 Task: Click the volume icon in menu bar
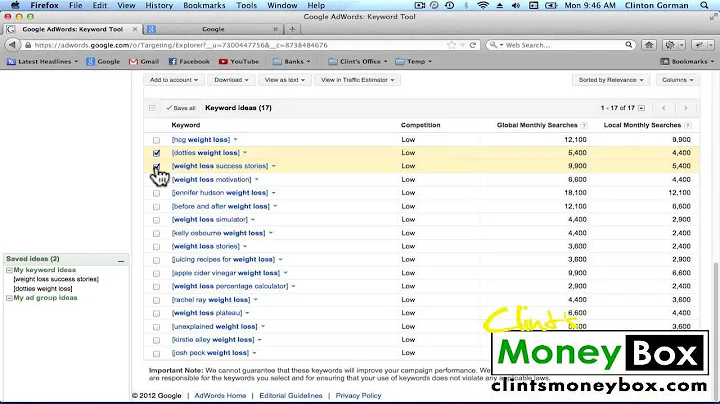[x=516, y=6]
